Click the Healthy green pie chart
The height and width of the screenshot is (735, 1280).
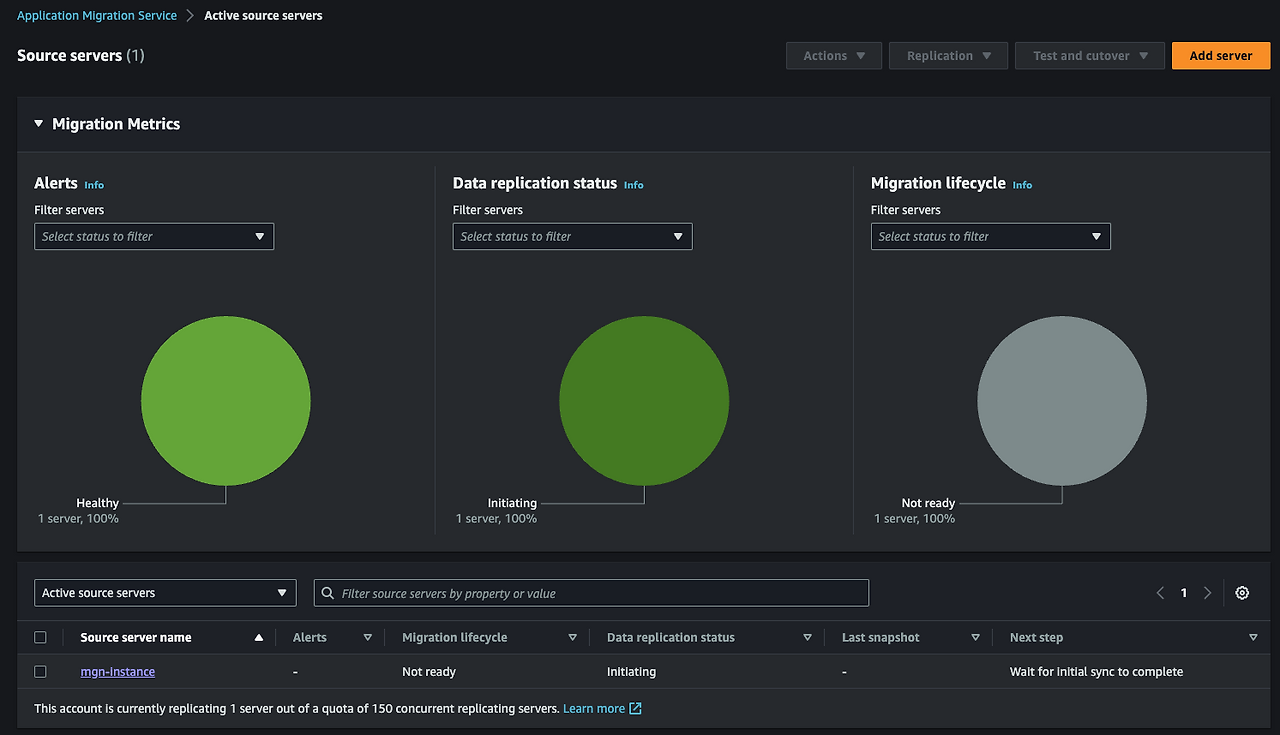[x=226, y=401]
